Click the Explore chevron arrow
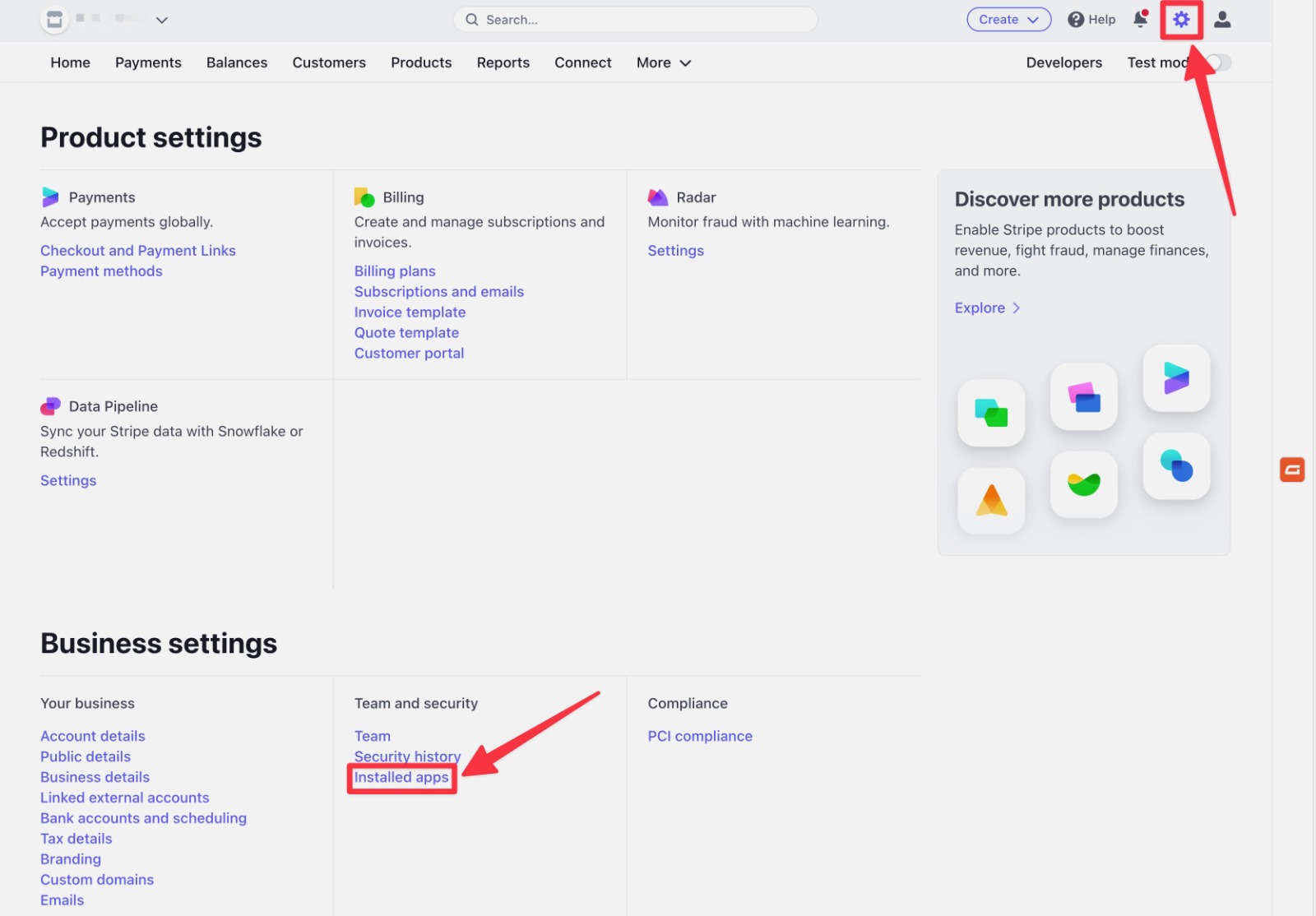The width and height of the screenshot is (1316, 916). pos(1017,308)
